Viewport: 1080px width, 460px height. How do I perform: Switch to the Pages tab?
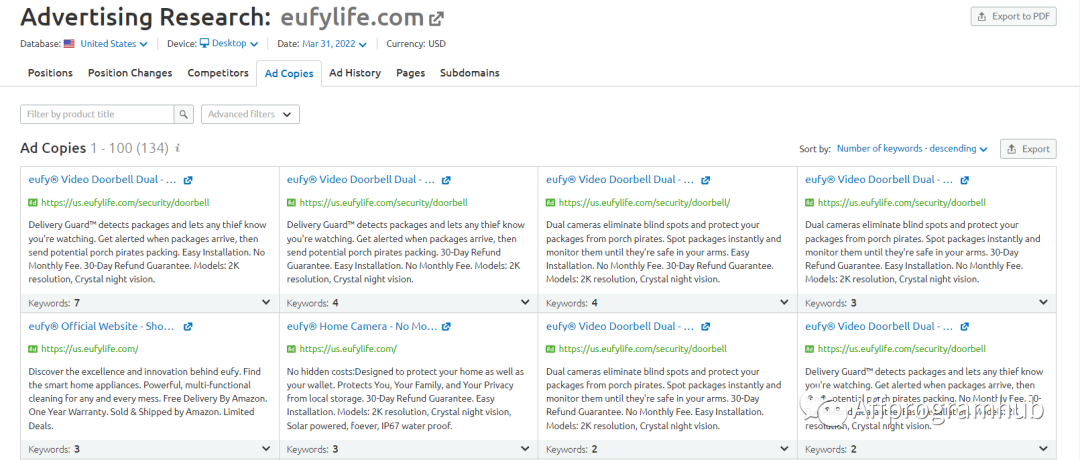click(x=411, y=73)
